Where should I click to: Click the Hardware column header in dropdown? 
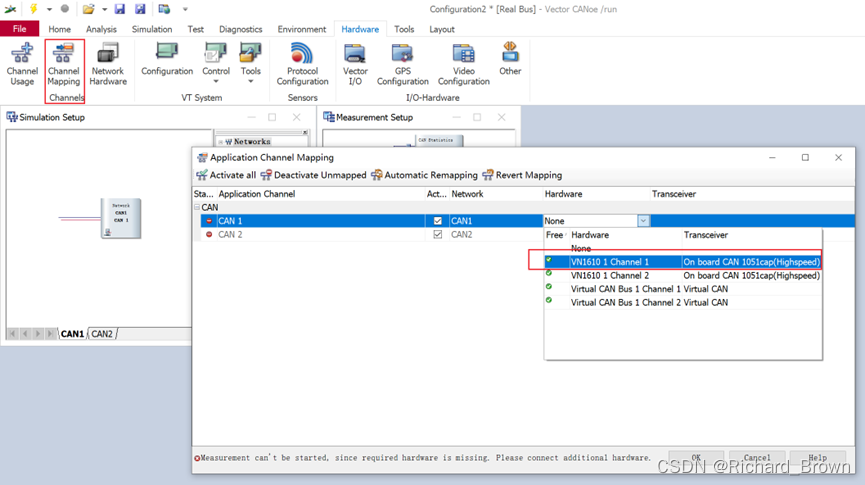590,234
